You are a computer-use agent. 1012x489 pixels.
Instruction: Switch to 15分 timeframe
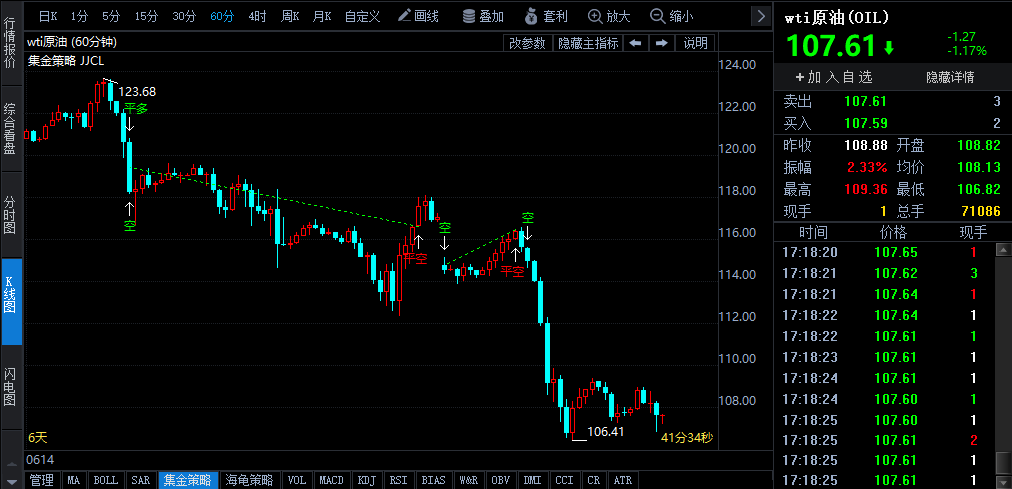[146, 16]
